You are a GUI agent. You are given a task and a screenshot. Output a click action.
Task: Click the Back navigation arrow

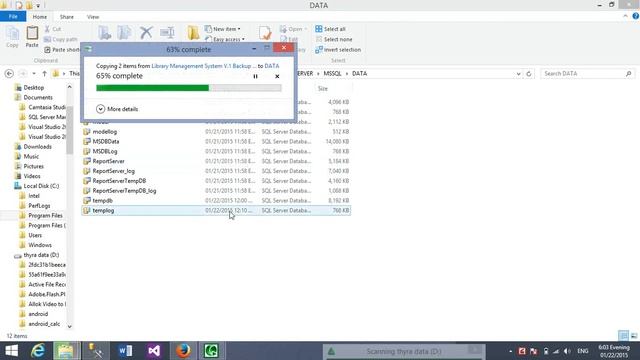point(9,73)
